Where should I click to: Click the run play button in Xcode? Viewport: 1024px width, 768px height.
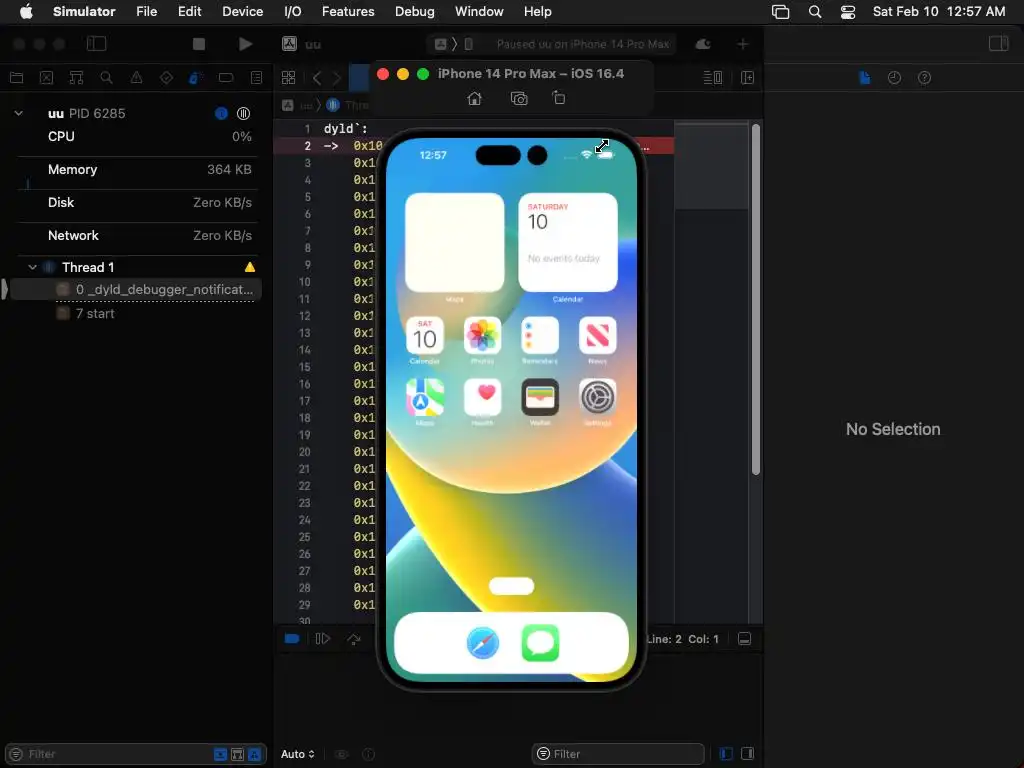pos(246,44)
